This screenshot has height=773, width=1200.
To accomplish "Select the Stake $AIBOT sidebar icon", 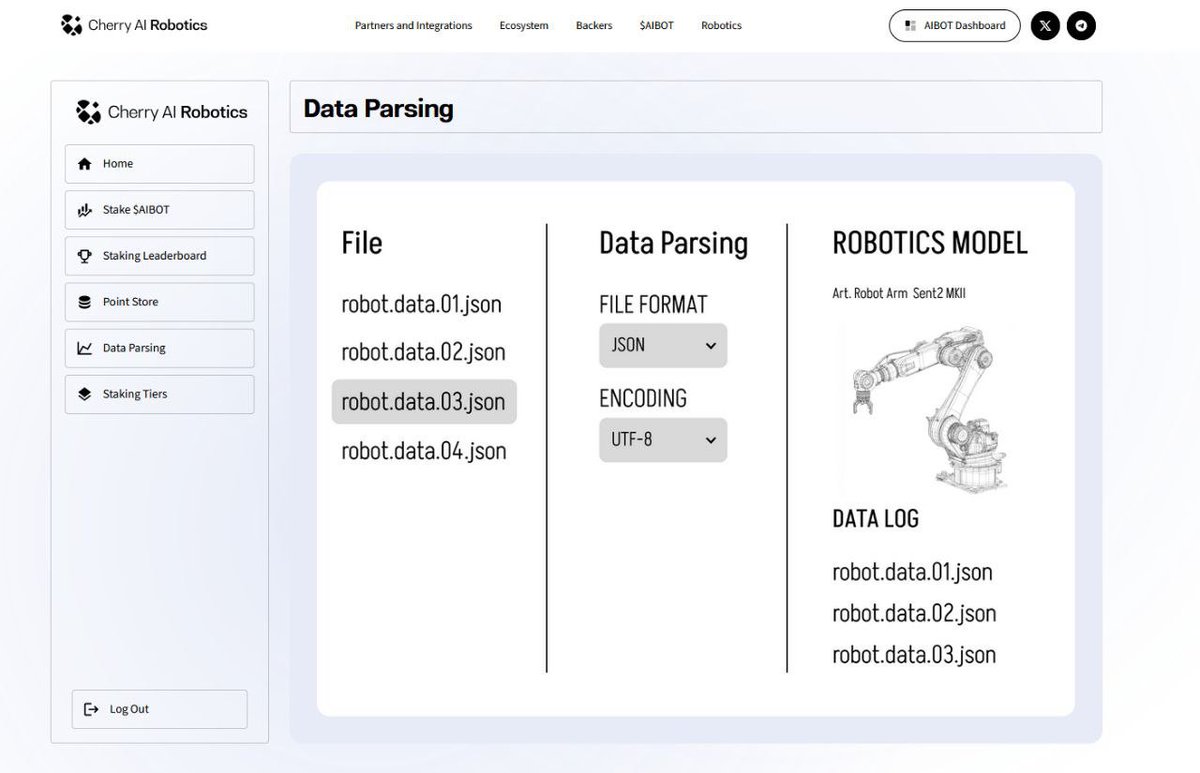I will click(85, 209).
